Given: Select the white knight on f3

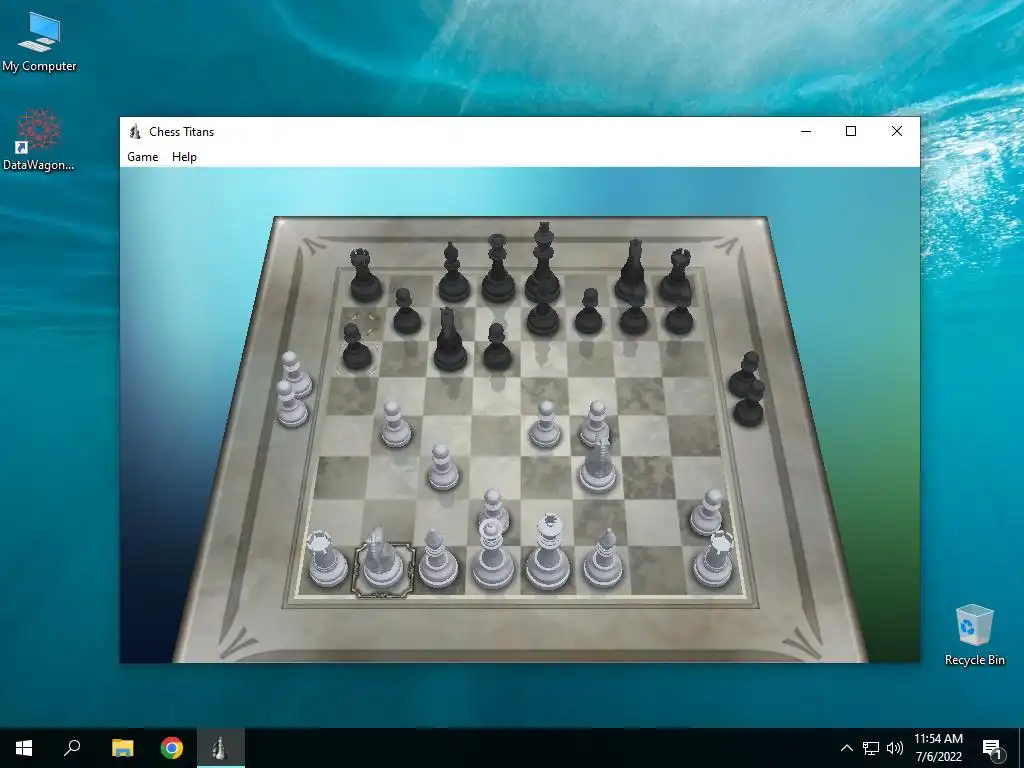Looking at the screenshot, I should coord(598,465).
